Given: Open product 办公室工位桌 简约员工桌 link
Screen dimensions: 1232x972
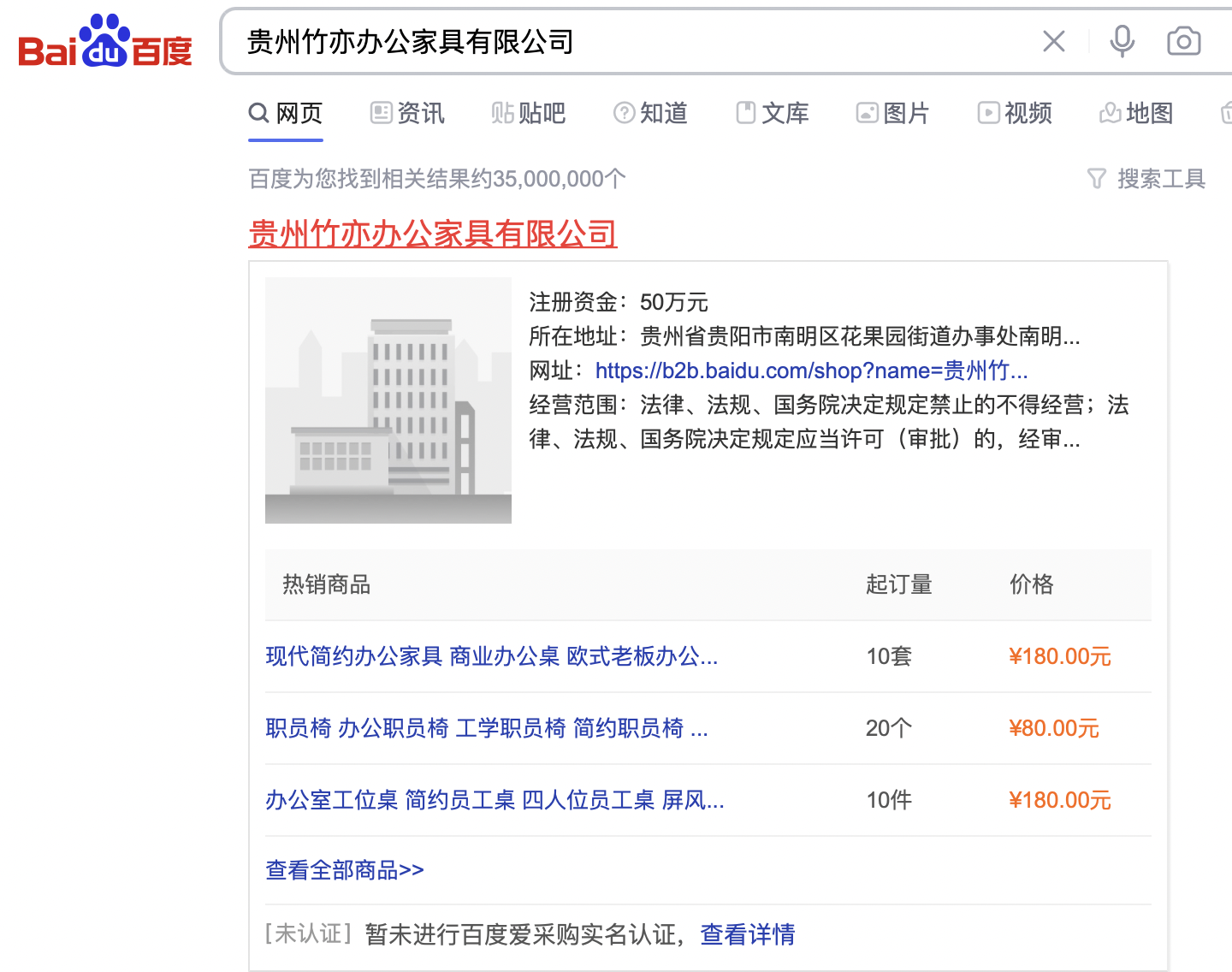Looking at the screenshot, I should pyautogui.click(x=495, y=800).
